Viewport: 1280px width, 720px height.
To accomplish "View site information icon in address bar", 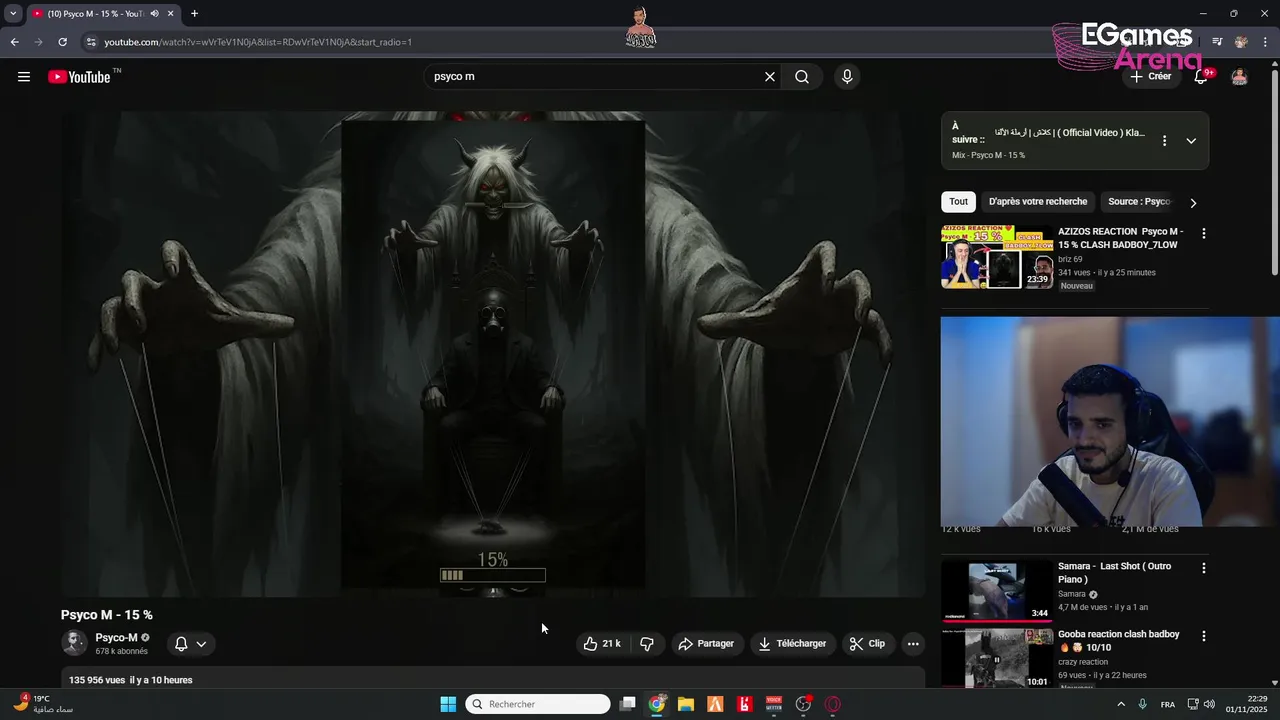I will (x=91, y=42).
